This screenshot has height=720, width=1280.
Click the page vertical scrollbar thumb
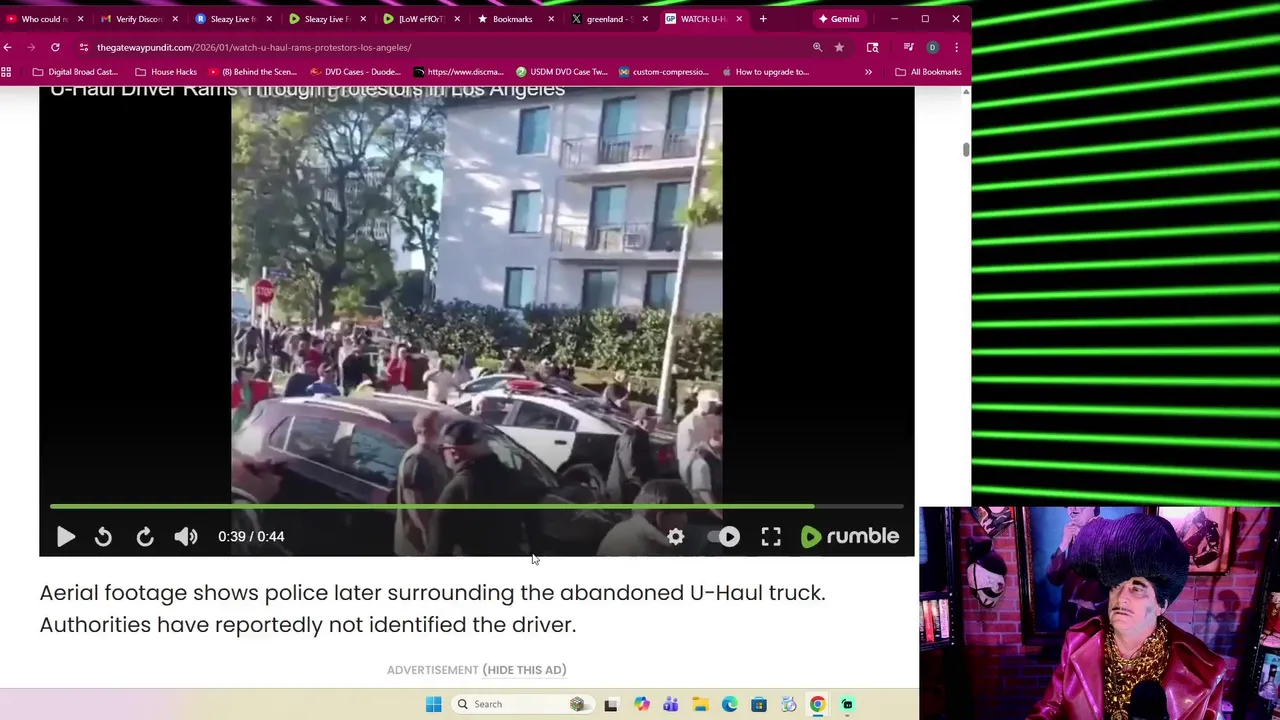click(x=965, y=150)
